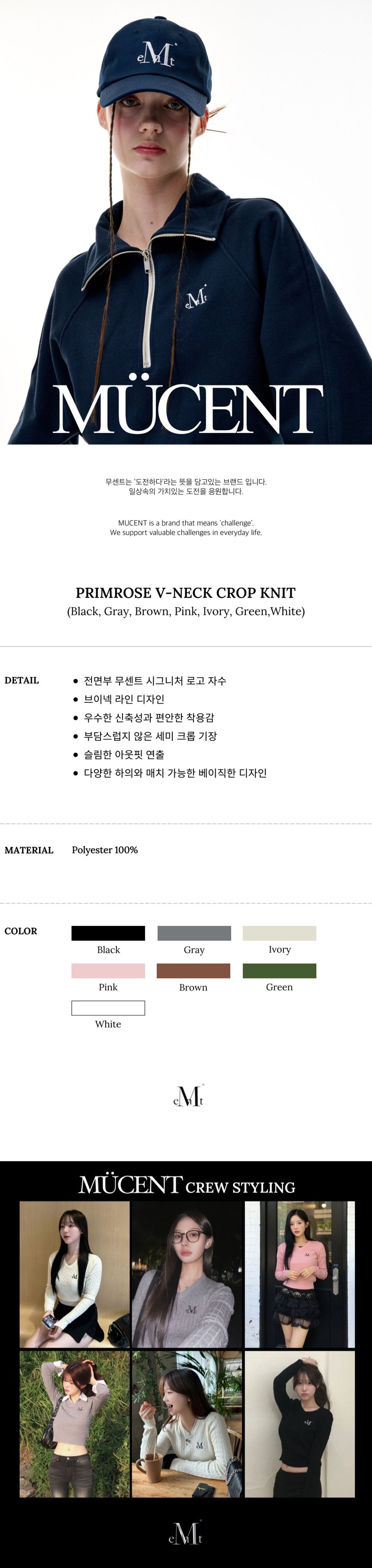
Task: Open the ivory knit cafe photo
Action: pyautogui.click(x=187, y=1424)
